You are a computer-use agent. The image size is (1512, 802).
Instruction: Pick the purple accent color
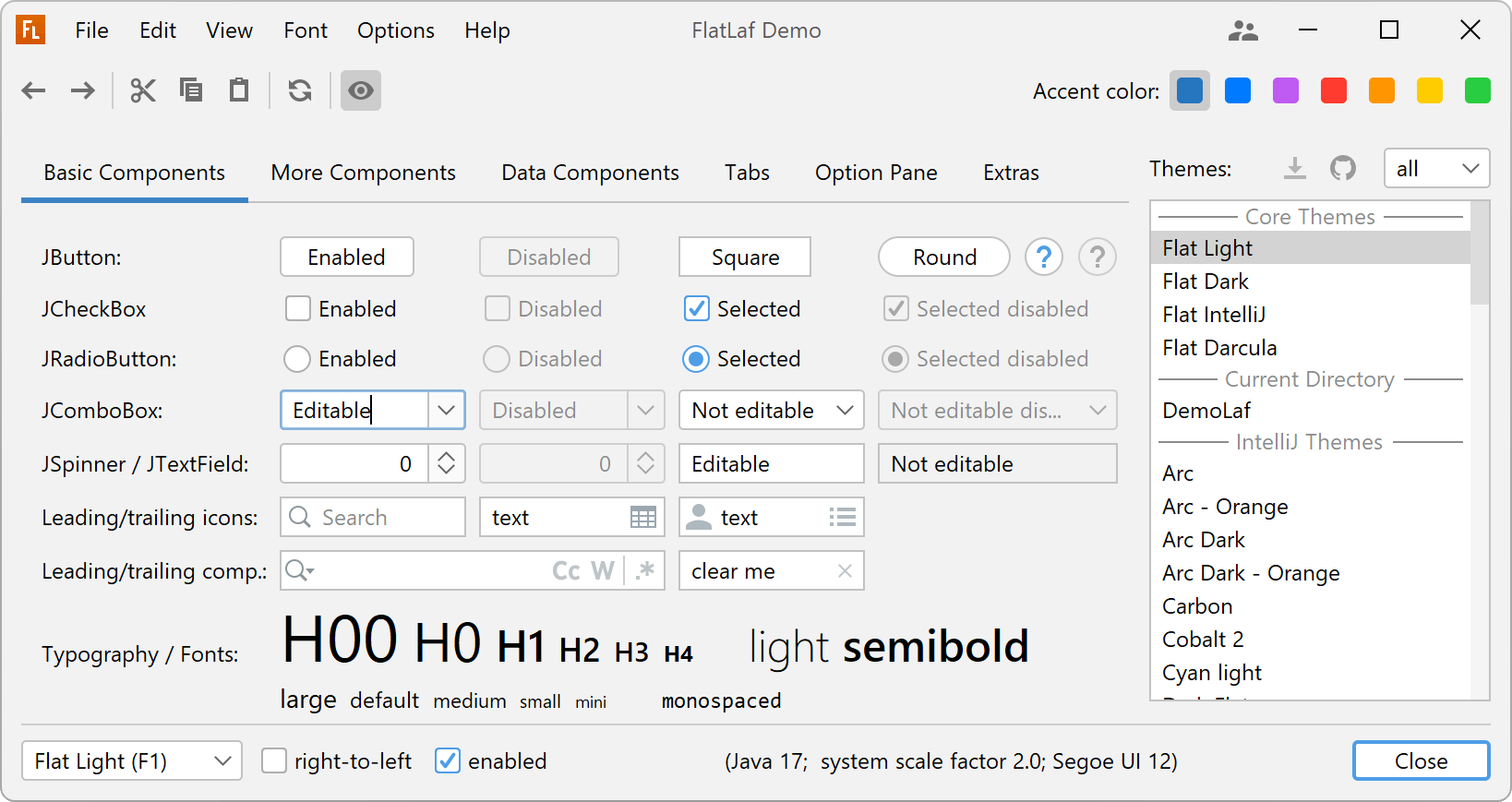click(1286, 91)
